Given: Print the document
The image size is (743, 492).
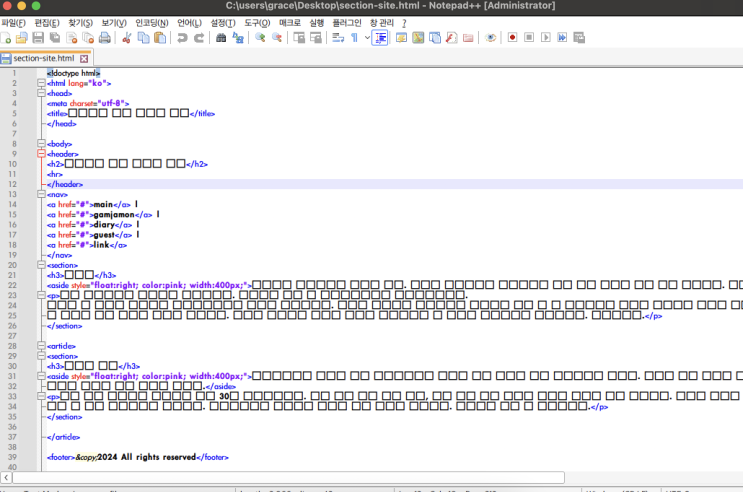Looking at the screenshot, I should coord(105,38).
